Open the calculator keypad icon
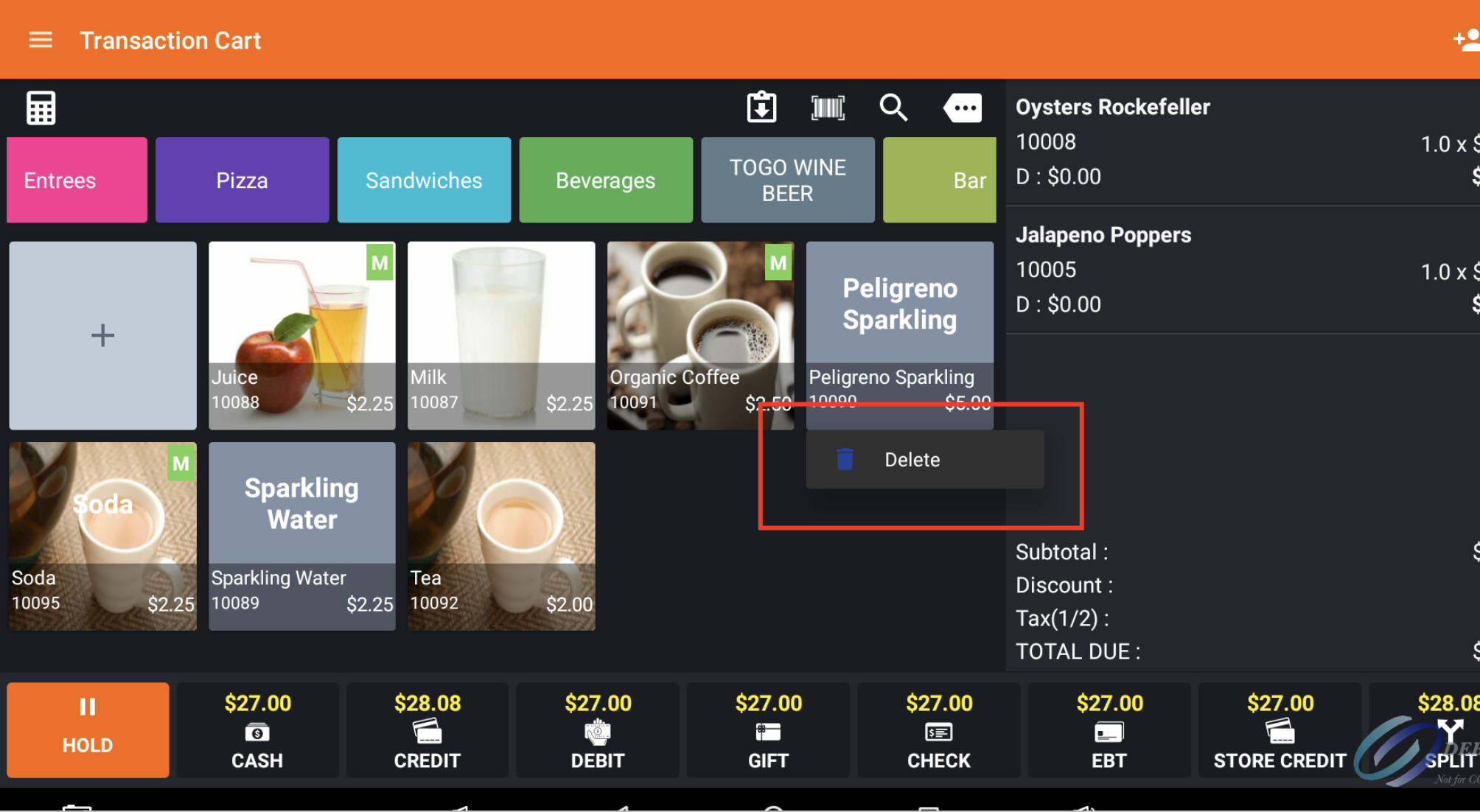The width and height of the screenshot is (1480, 812). [x=41, y=108]
